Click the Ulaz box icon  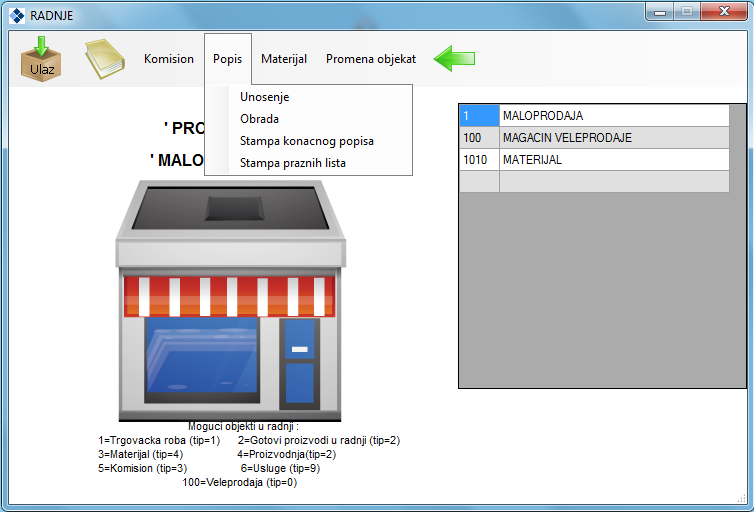41,59
